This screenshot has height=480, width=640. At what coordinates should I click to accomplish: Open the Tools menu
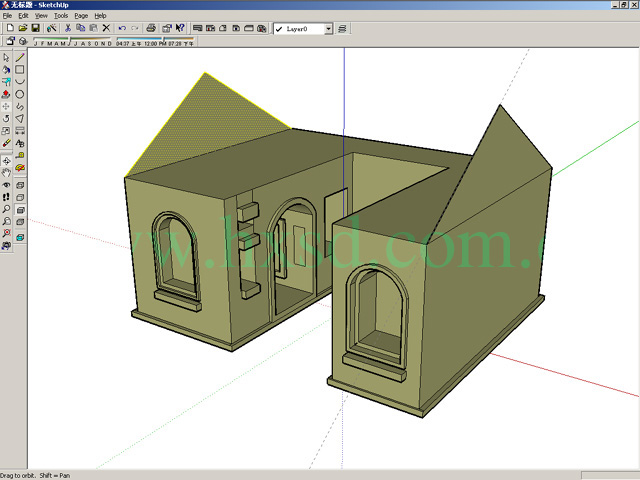(61, 16)
